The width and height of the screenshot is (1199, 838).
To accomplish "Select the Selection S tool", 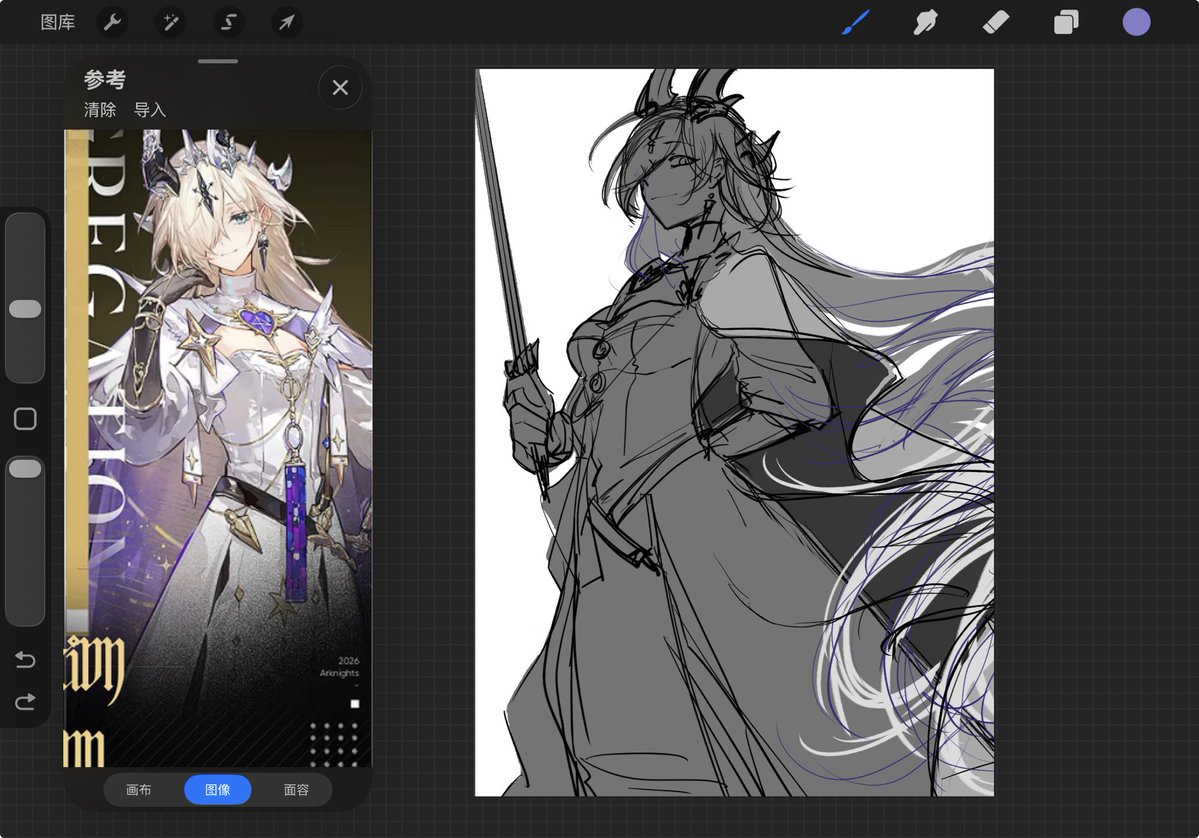I will 229,22.
